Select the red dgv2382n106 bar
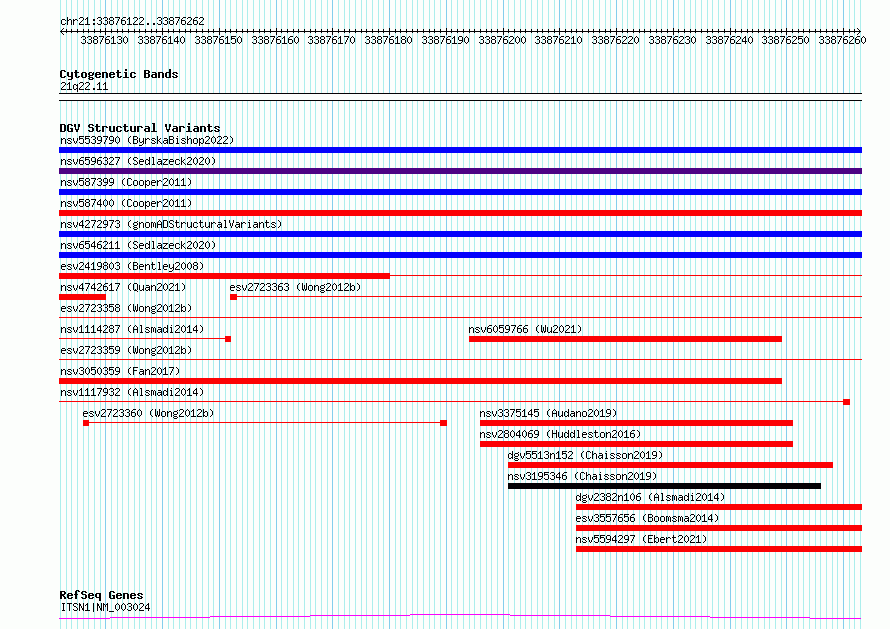 click(719, 507)
